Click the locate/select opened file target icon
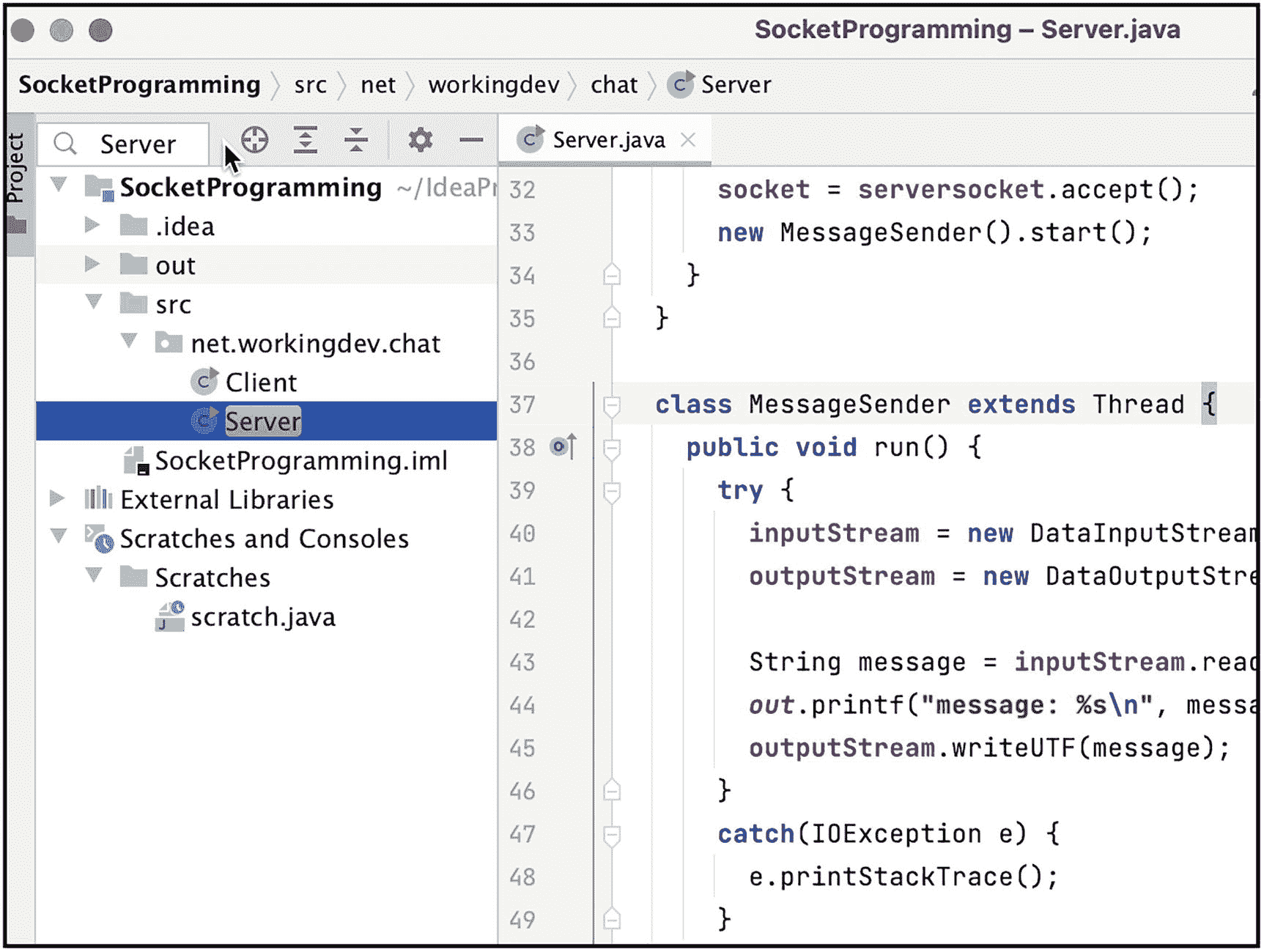Screen dimensions: 1264x952 coord(254,139)
